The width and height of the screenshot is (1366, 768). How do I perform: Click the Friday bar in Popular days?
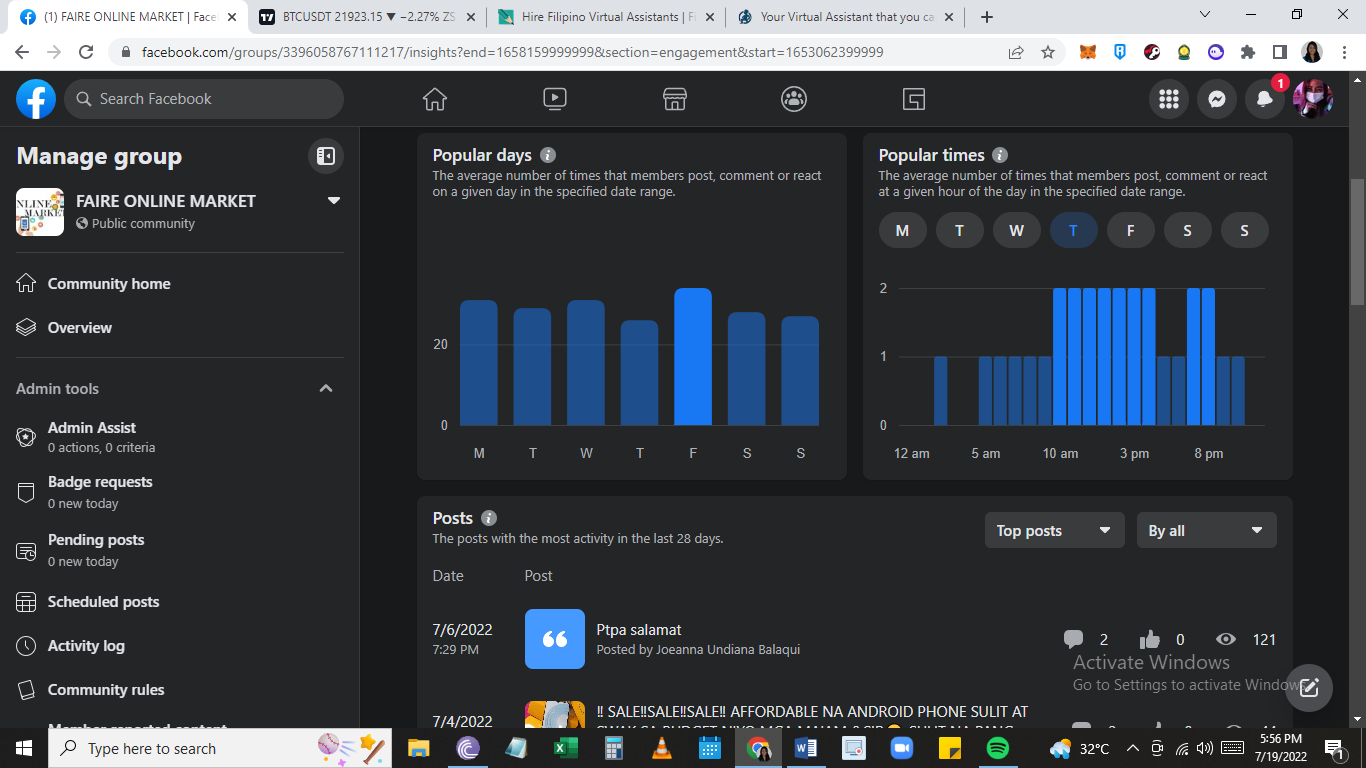tap(693, 357)
